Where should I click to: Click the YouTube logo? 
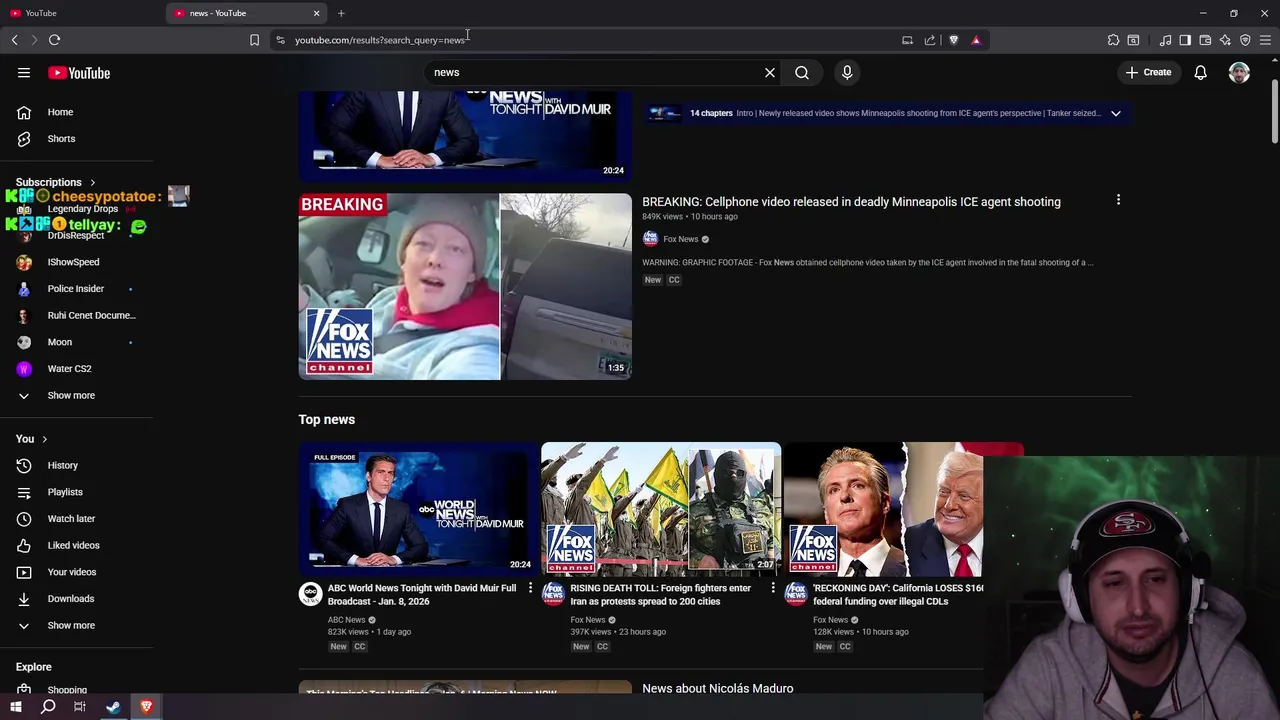[79, 73]
